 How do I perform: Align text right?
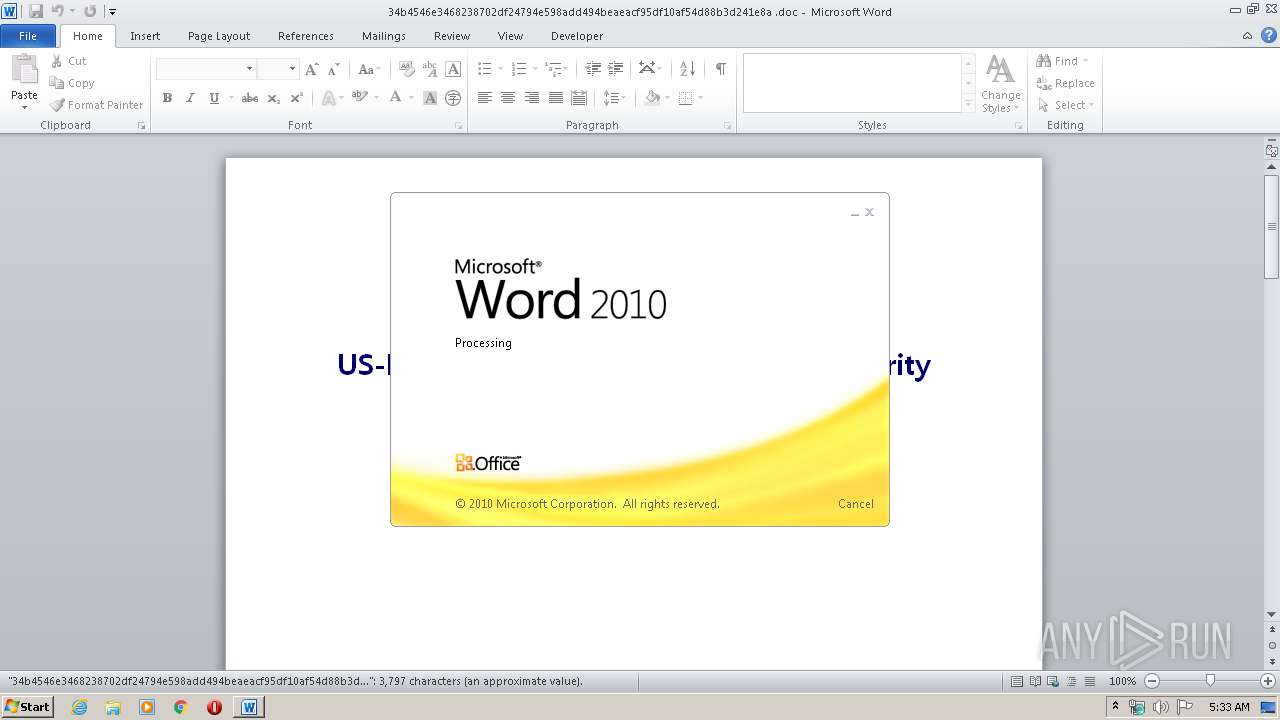[532, 98]
